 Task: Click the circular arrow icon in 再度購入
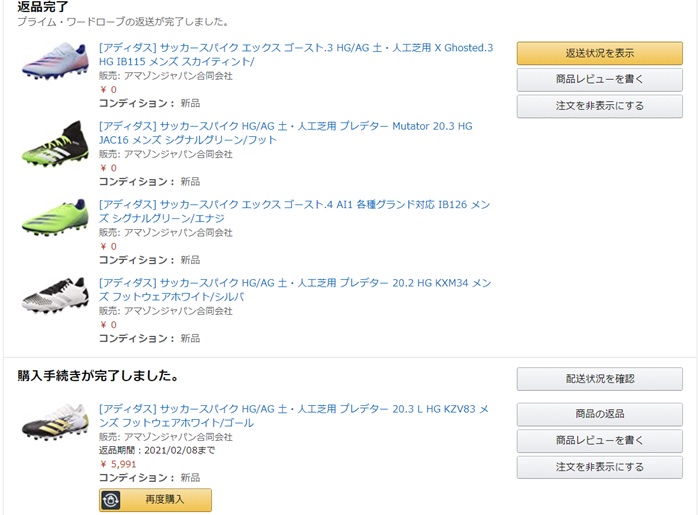pyautogui.click(x=111, y=500)
